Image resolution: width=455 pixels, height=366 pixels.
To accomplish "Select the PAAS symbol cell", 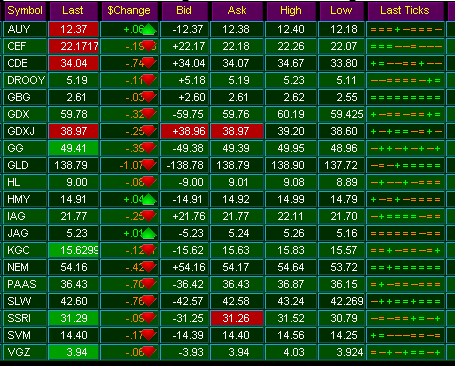I will pos(25,284).
